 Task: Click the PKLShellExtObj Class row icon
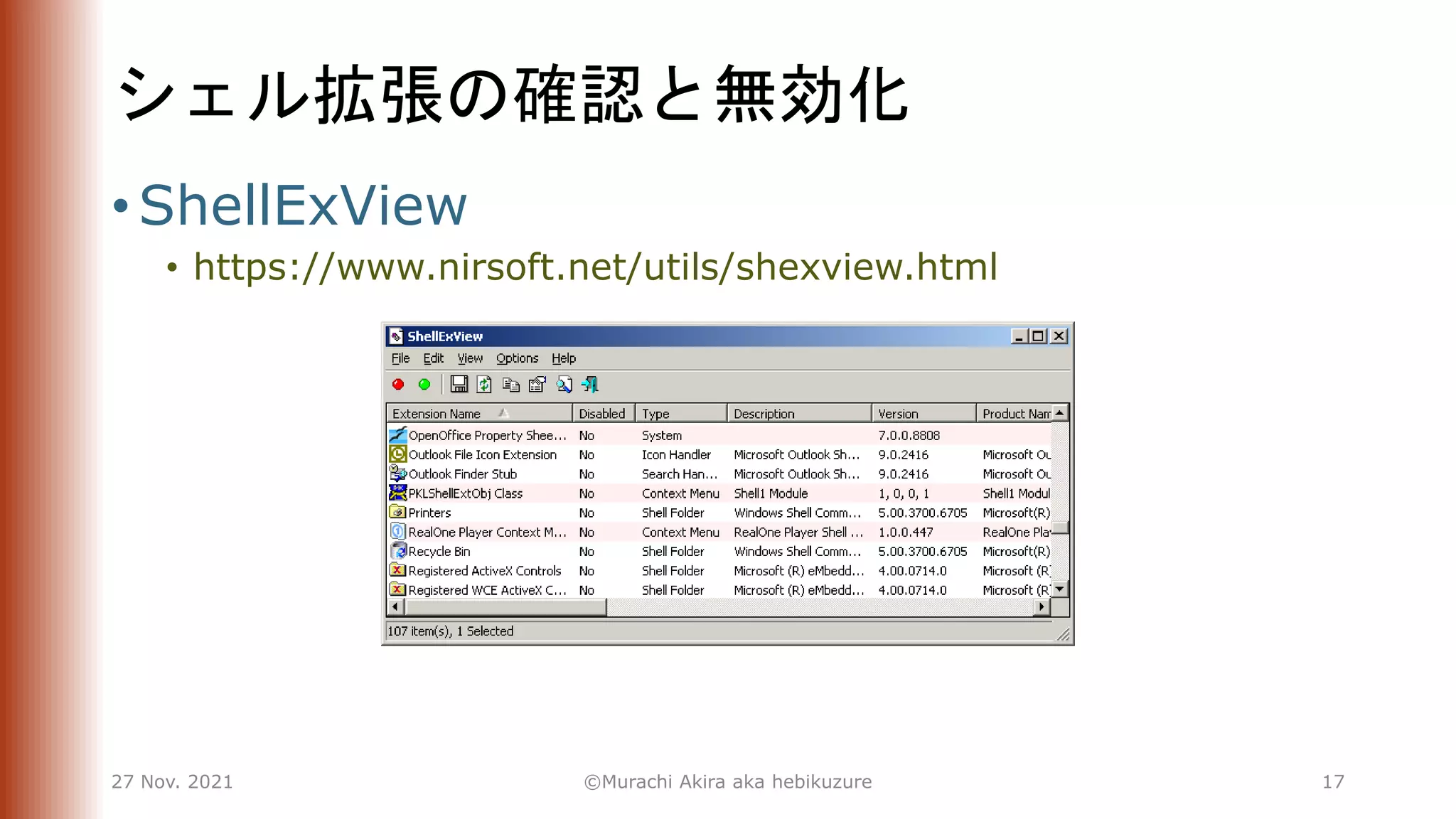398,493
